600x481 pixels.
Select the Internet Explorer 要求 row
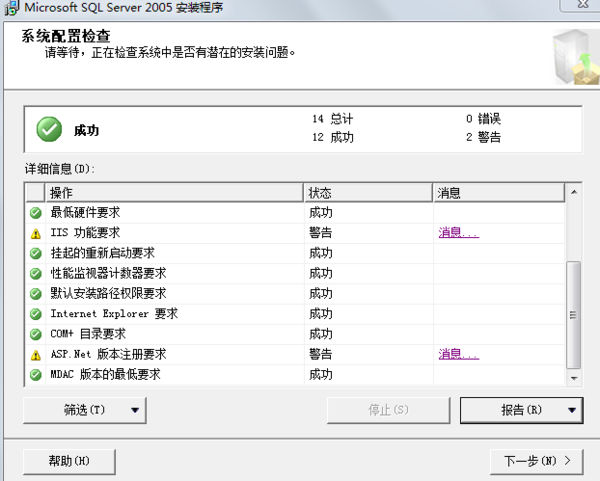coord(295,314)
